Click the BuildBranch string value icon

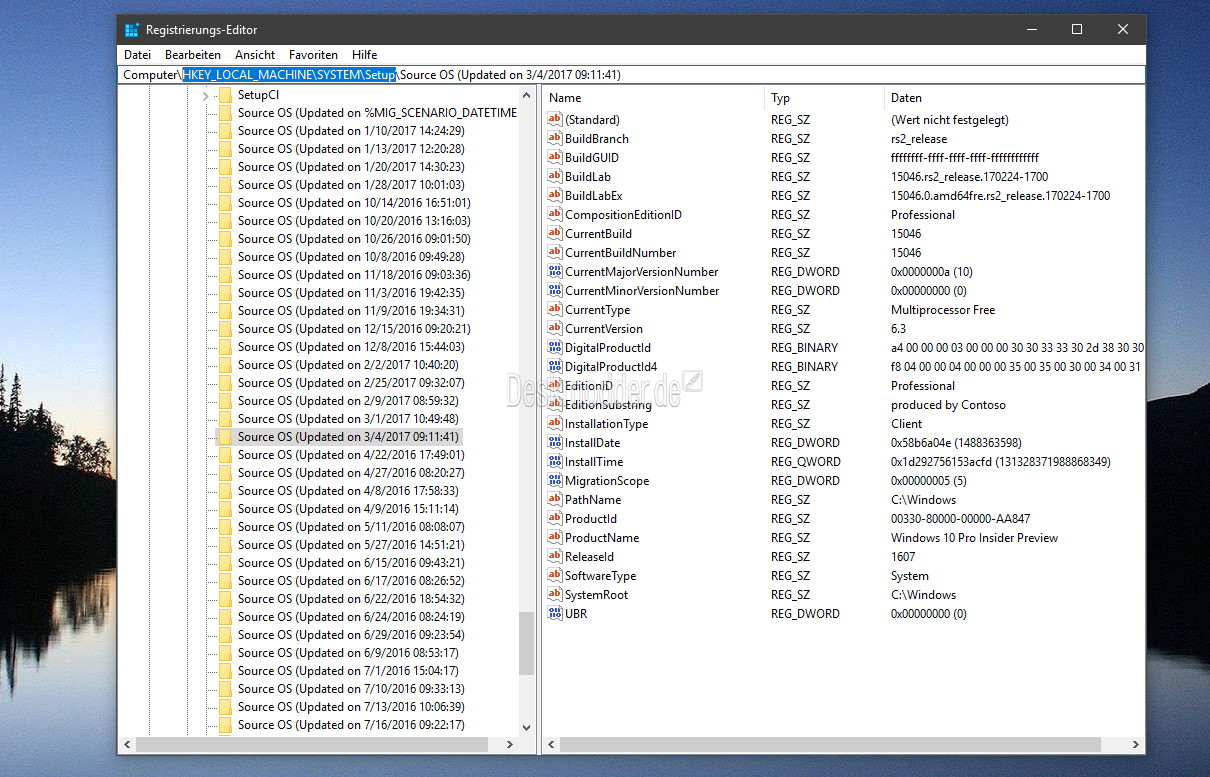pyautogui.click(x=556, y=139)
